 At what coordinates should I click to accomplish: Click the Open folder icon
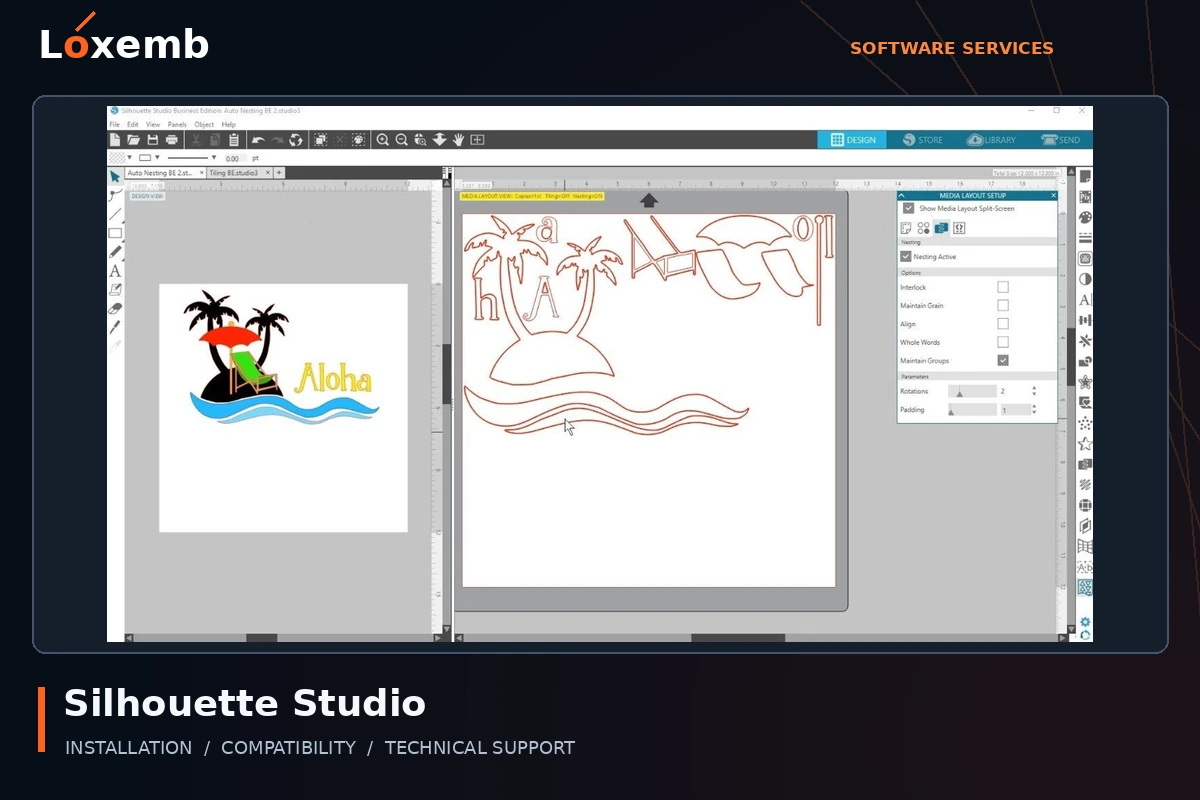pyautogui.click(x=133, y=140)
